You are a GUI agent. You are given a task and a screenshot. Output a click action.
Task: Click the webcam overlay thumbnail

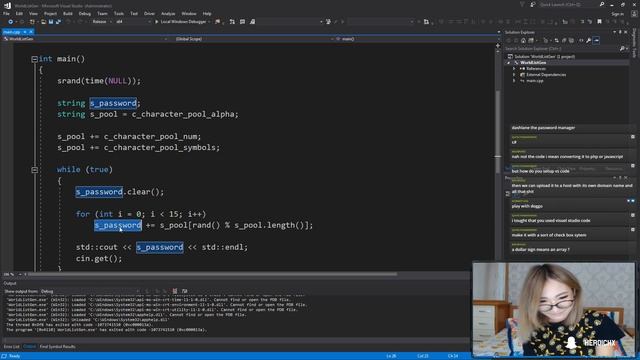click(554, 310)
